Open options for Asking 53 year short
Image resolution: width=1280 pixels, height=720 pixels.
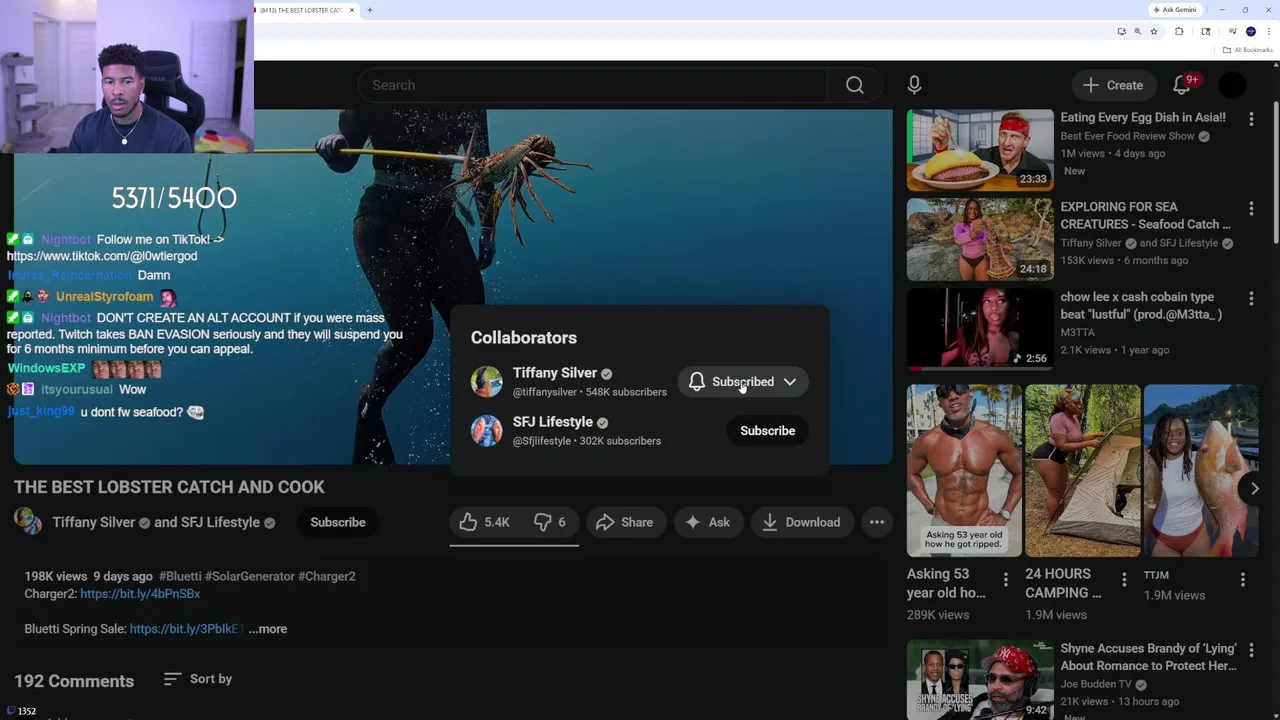click(x=1006, y=580)
